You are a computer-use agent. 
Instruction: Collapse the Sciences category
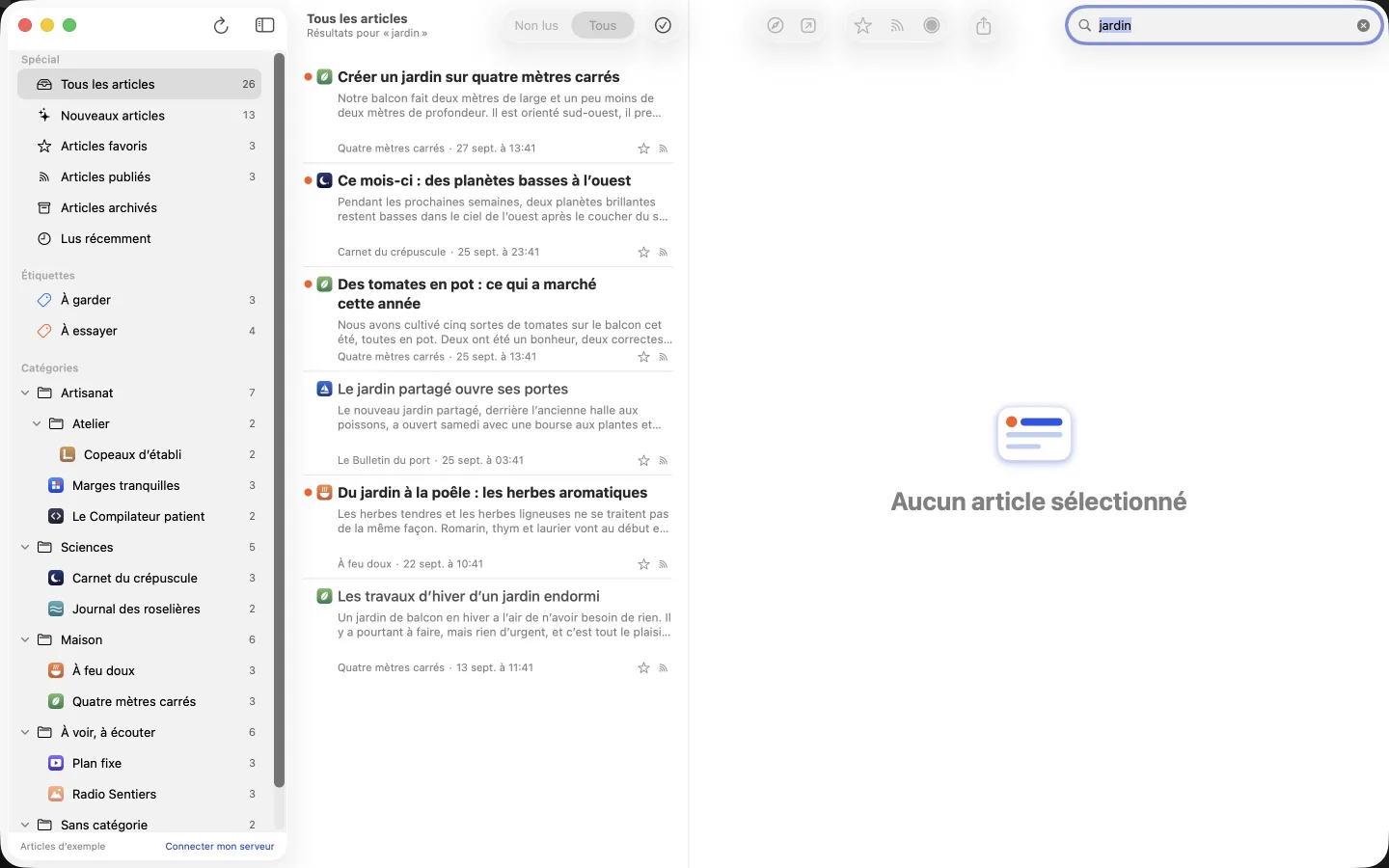tap(25, 547)
